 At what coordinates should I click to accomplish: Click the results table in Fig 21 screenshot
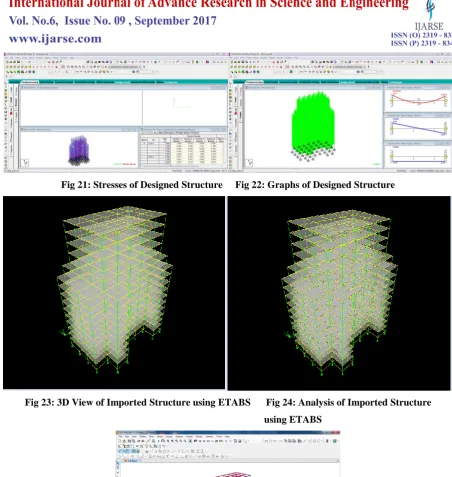coord(183,149)
